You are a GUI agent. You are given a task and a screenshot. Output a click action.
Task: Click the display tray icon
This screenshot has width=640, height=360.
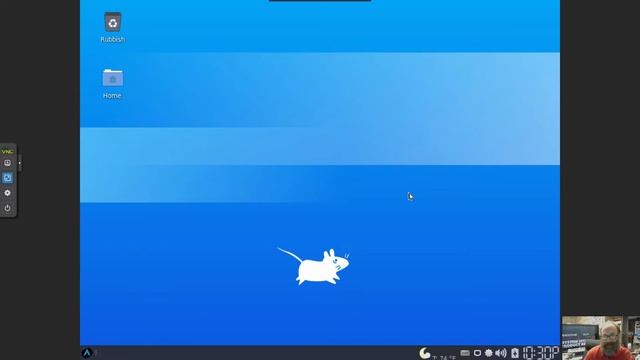pyautogui.click(x=477, y=353)
